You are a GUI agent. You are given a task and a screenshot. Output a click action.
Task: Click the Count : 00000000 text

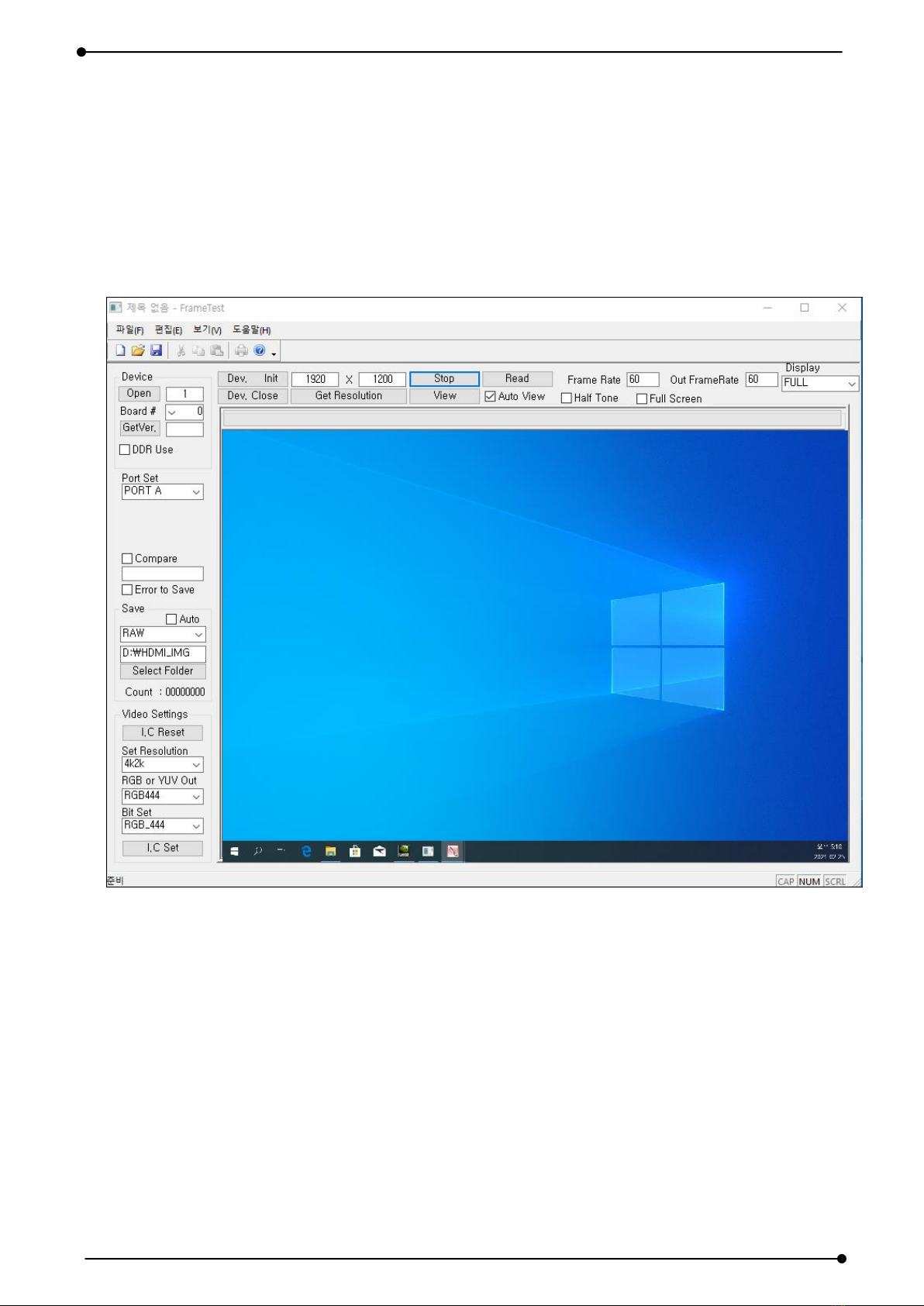click(x=165, y=692)
